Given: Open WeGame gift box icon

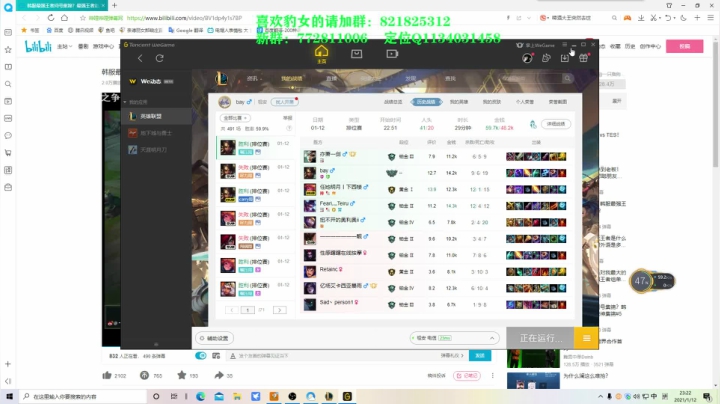Looking at the screenshot, I should pos(583,58).
